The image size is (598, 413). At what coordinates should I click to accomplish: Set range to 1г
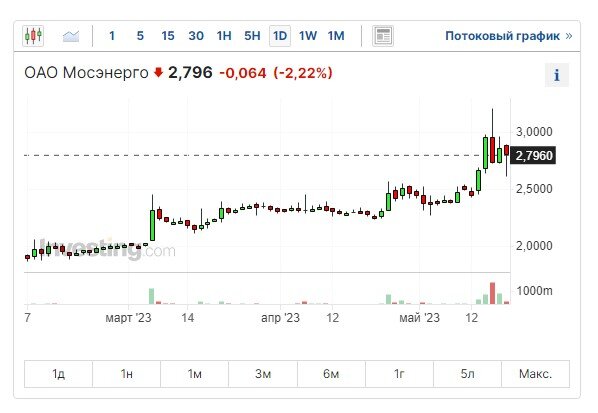click(399, 374)
